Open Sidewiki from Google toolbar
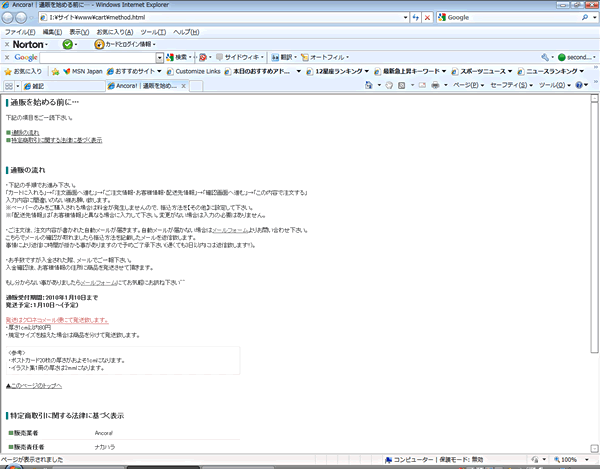 point(240,57)
